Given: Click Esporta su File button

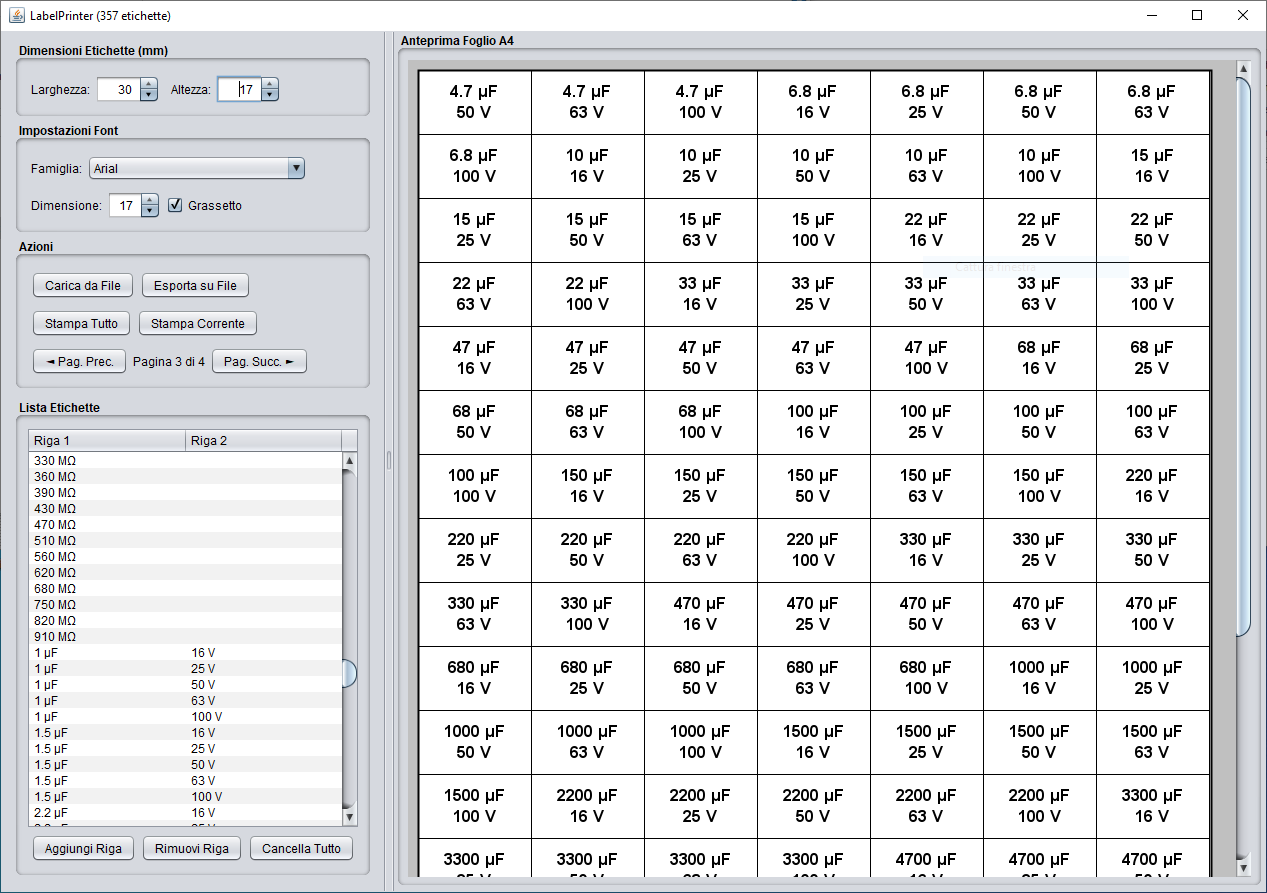Looking at the screenshot, I should [x=195, y=286].
